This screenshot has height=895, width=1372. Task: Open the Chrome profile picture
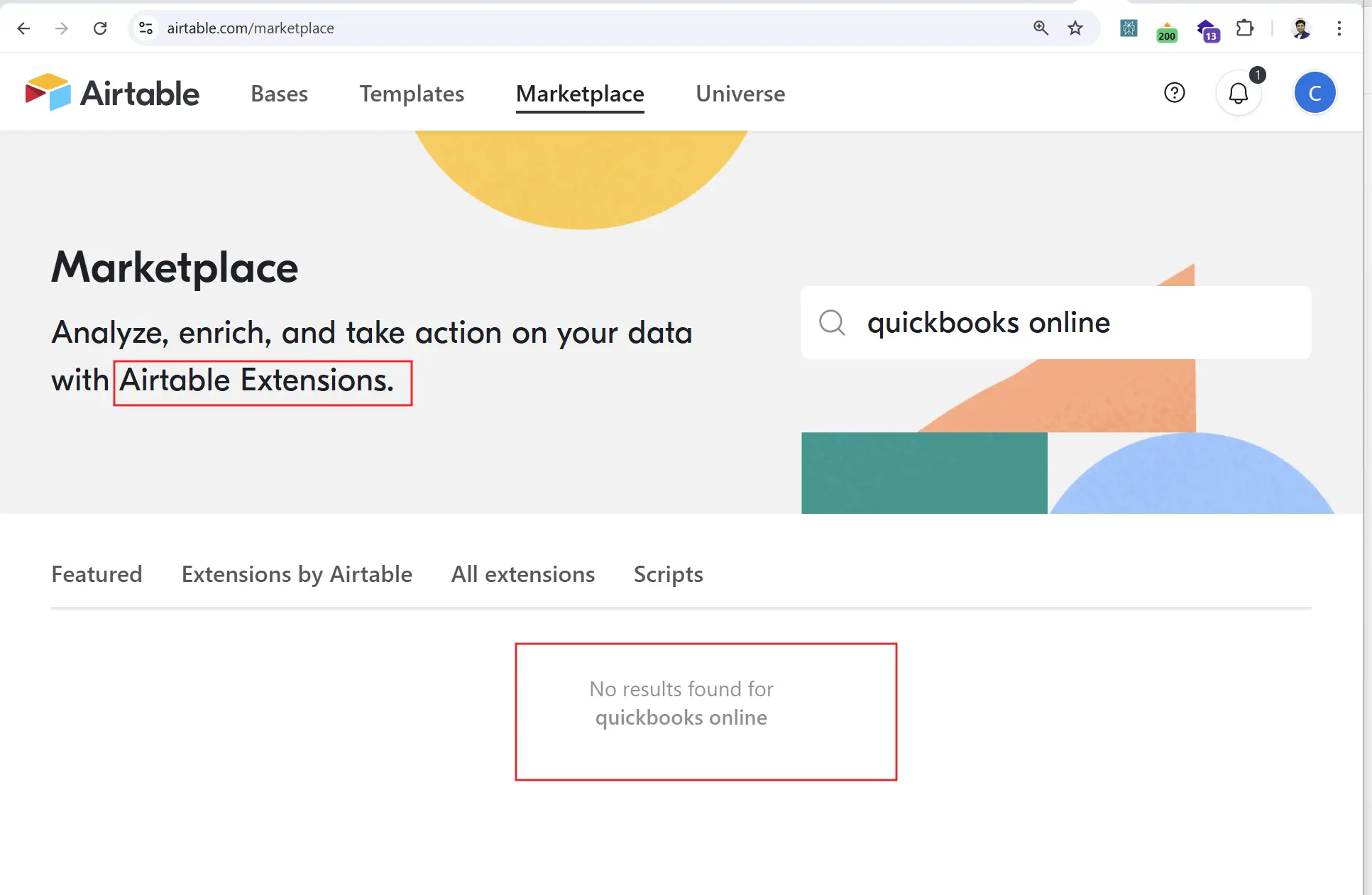pos(1300,28)
